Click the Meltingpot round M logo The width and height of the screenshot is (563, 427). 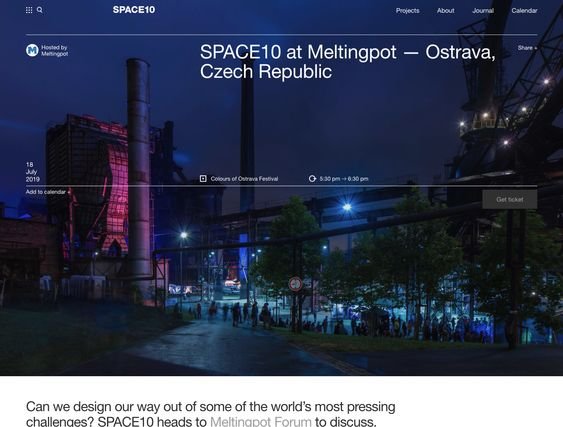pos(32,50)
